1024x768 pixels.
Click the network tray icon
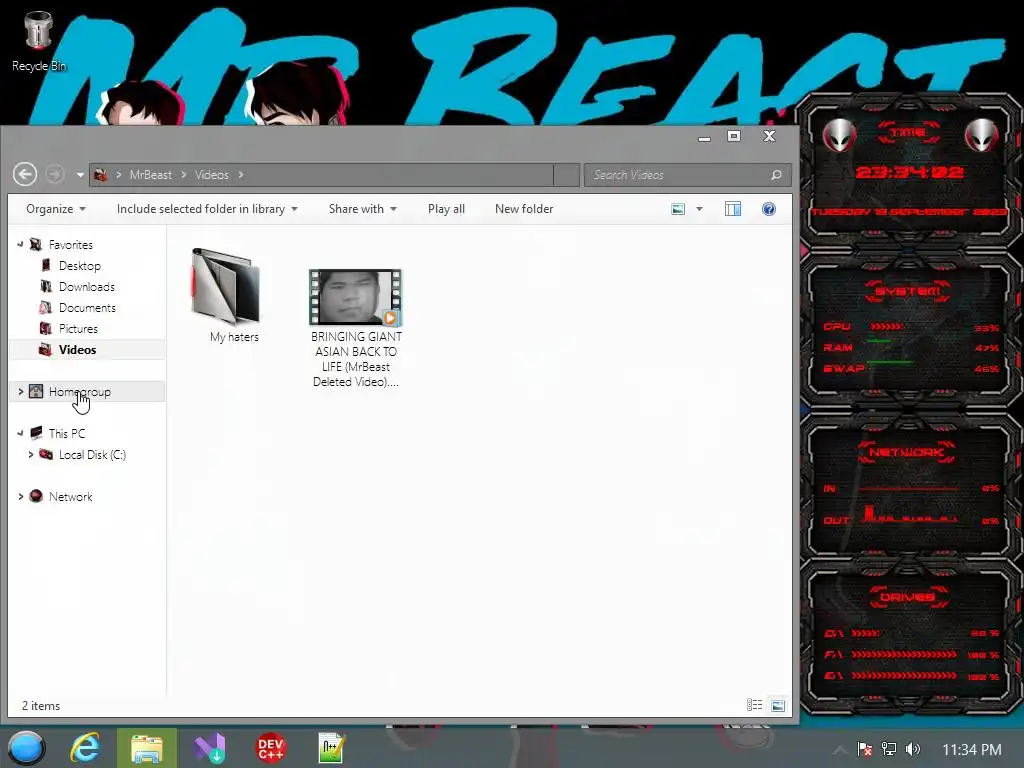point(889,749)
